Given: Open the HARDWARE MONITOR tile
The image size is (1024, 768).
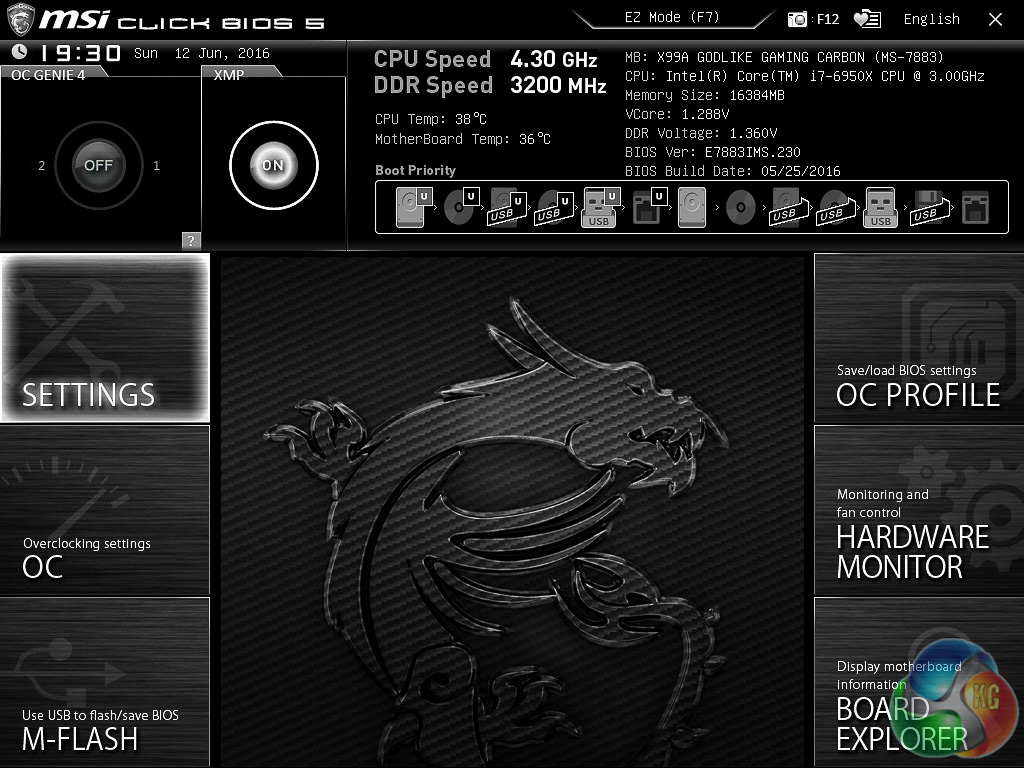Looking at the screenshot, I should (918, 510).
